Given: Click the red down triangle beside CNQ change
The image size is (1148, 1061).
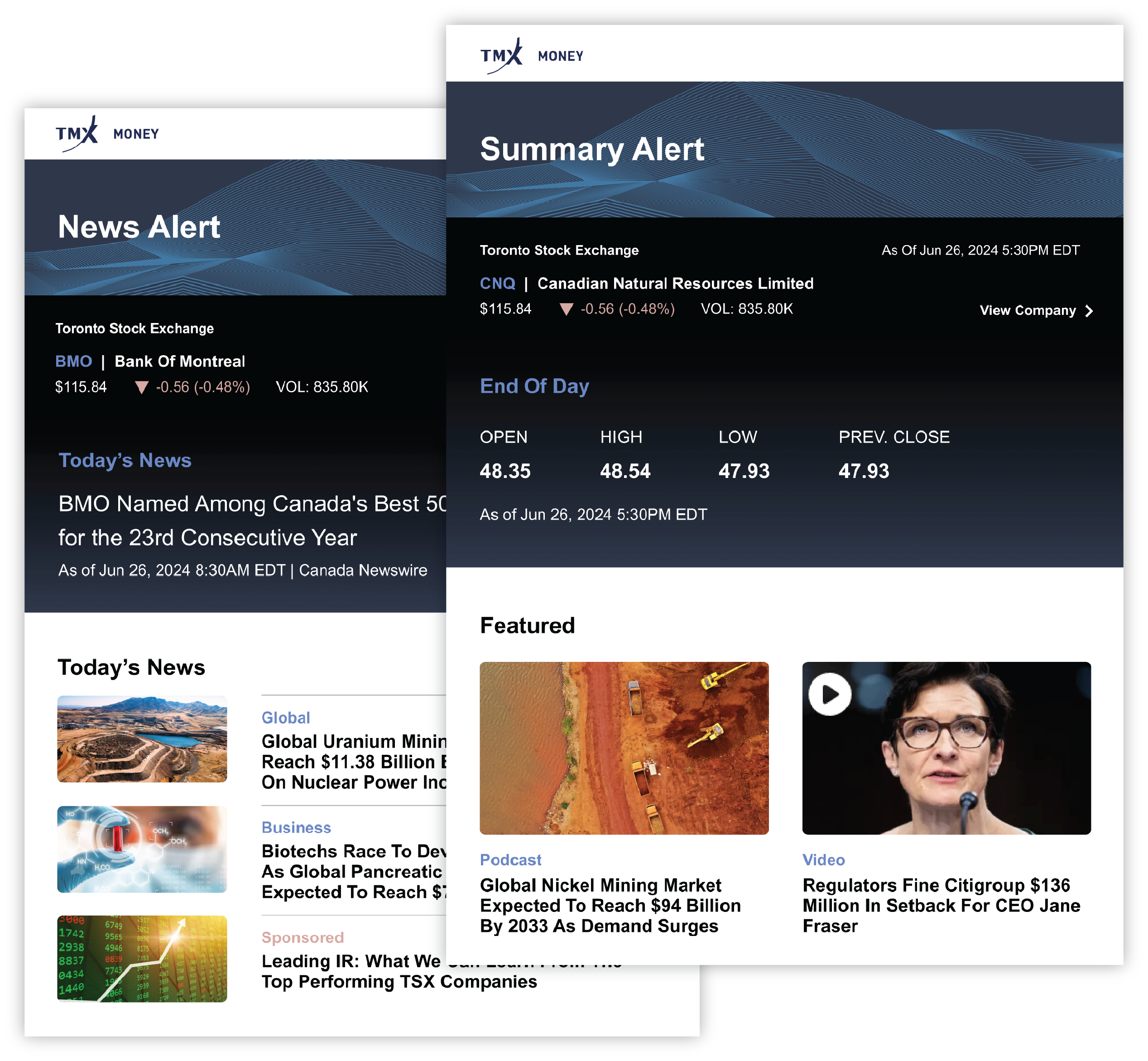Looking at the screenshot, I should 566,309.
